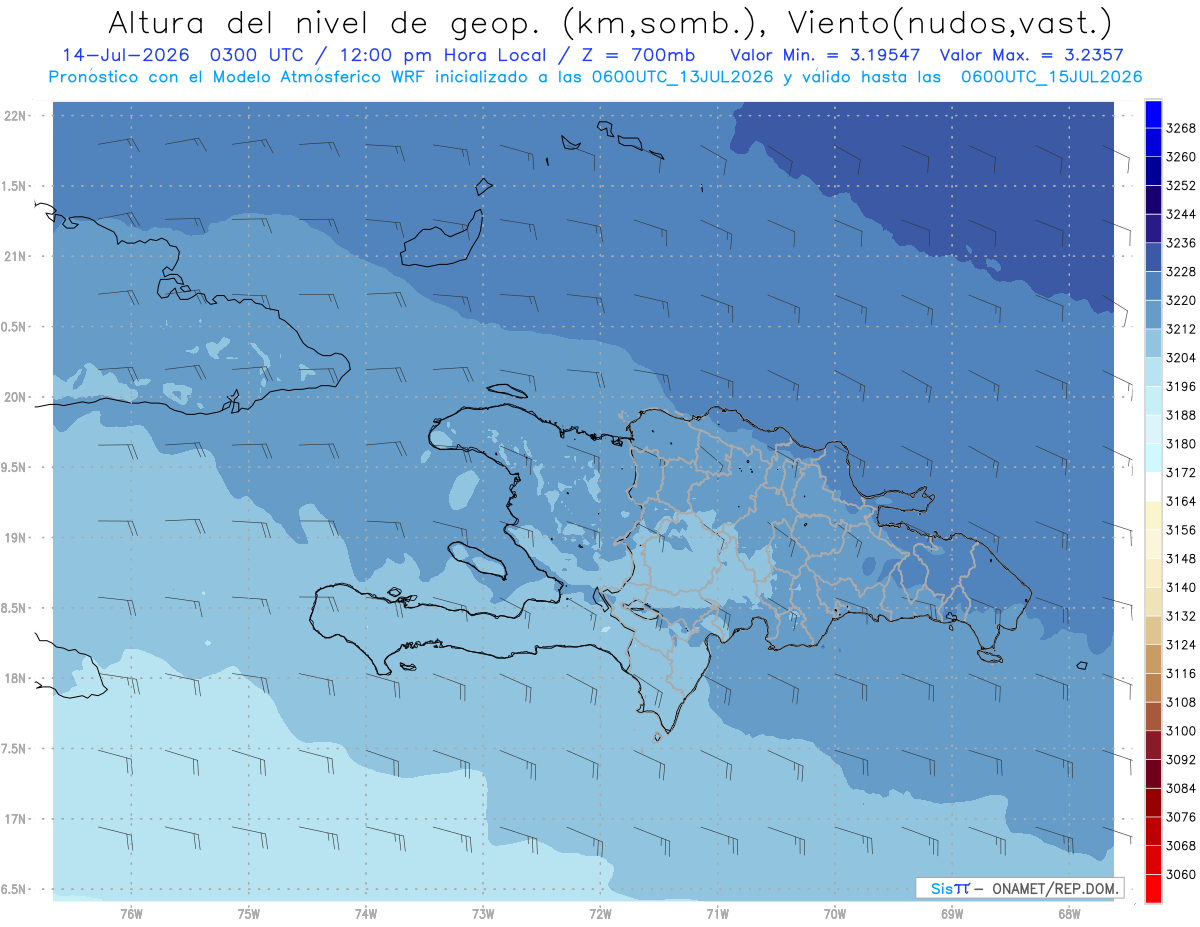Click the '69W' longitude label

coord(952,914)
